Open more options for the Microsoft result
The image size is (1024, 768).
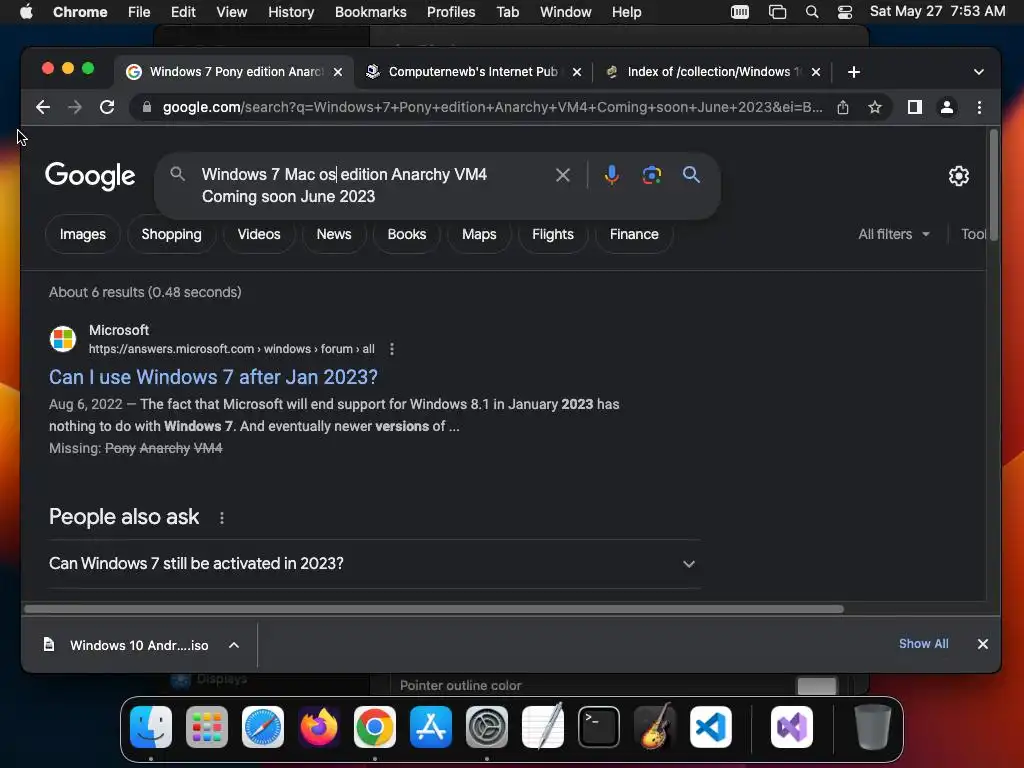pos(392,349)
